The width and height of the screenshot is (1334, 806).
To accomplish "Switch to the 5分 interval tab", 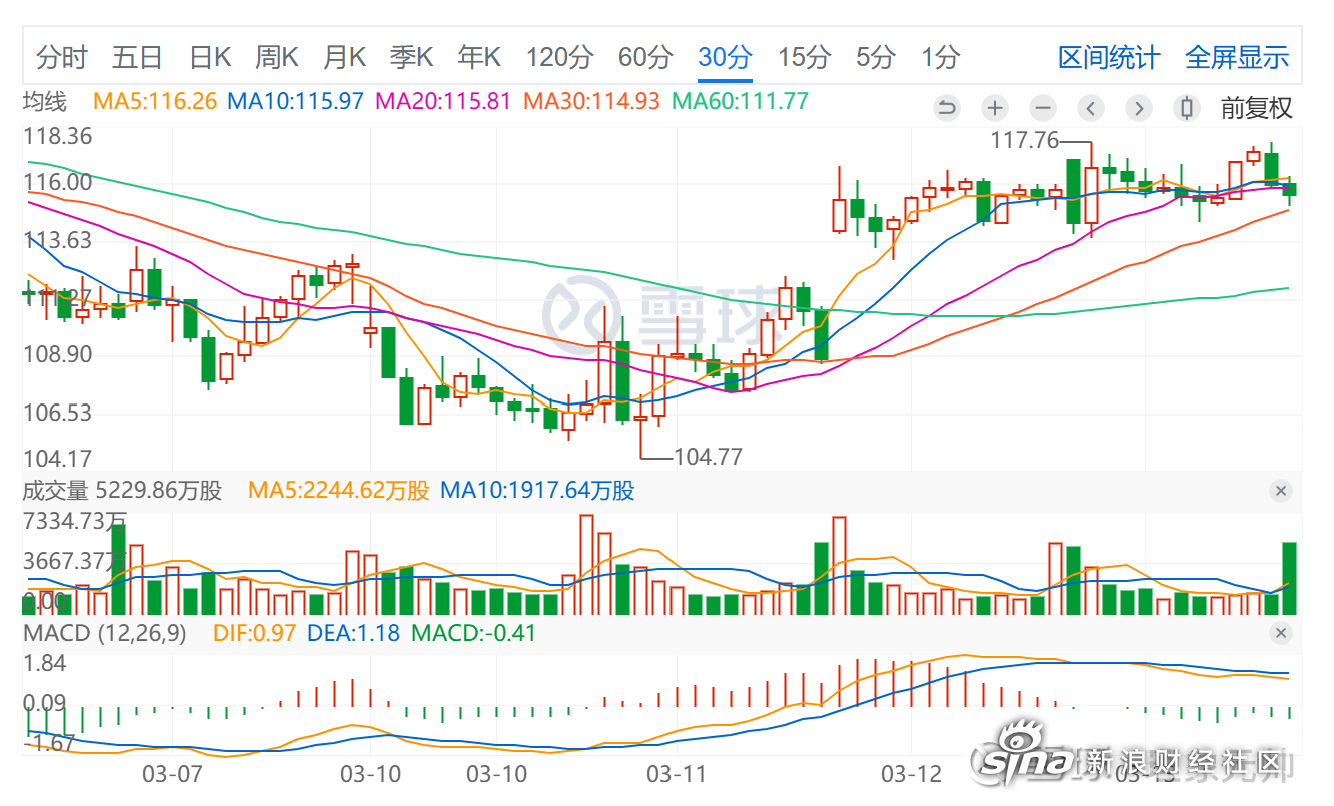I will pyautogui.click(x=875, y=57).
